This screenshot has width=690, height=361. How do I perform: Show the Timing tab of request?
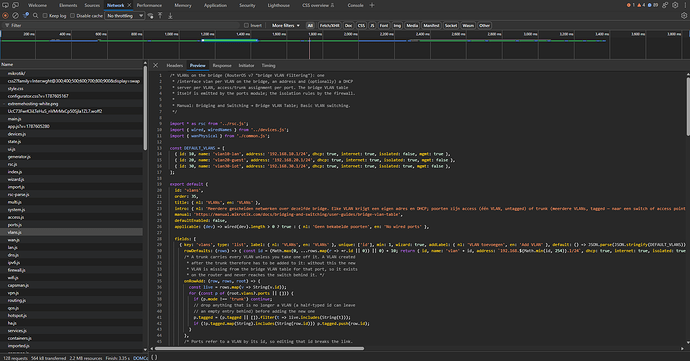pyautogui.click(x=268, y=65)
